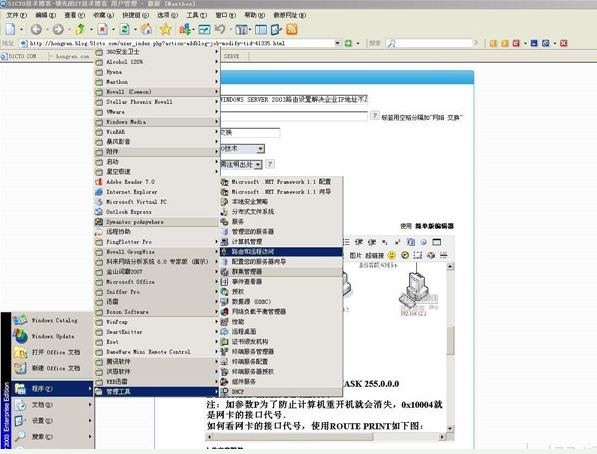Open 远程协助 Remote Assistance entry
The height and width of the screenshot is (454, 597).
tap(156, 232)
